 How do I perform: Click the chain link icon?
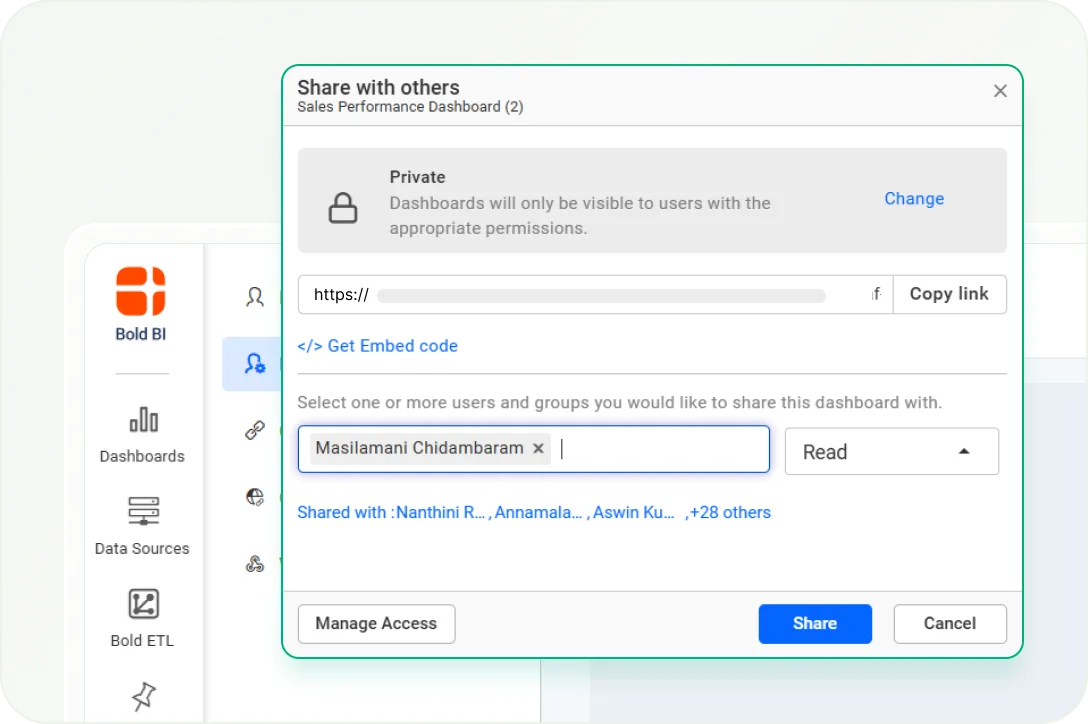tap(255, 430)
